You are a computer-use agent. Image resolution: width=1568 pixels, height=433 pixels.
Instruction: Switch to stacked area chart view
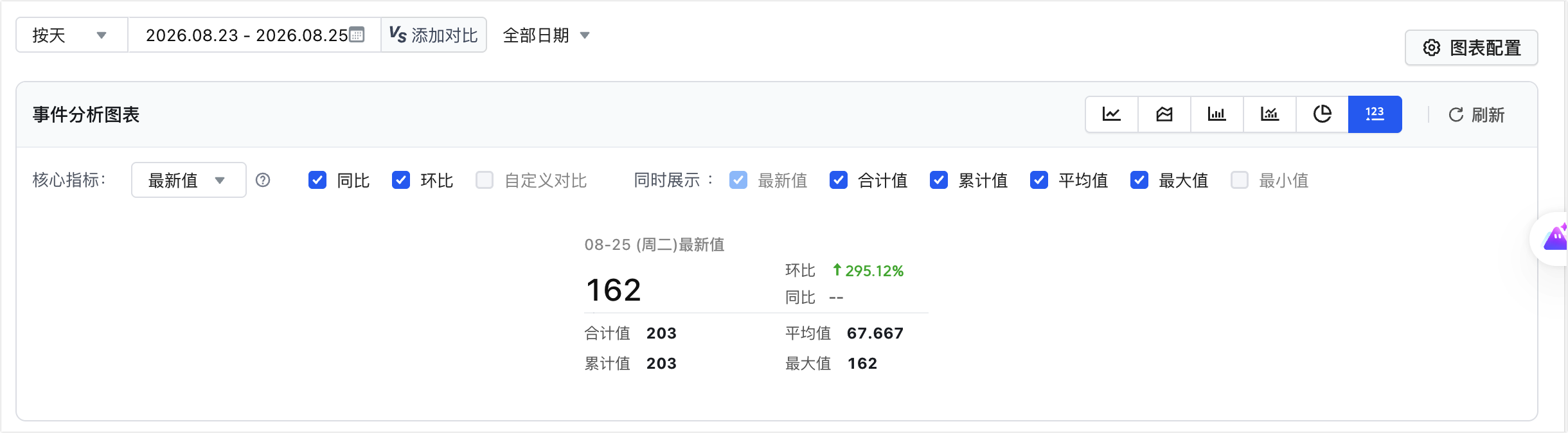[1164, 114]
